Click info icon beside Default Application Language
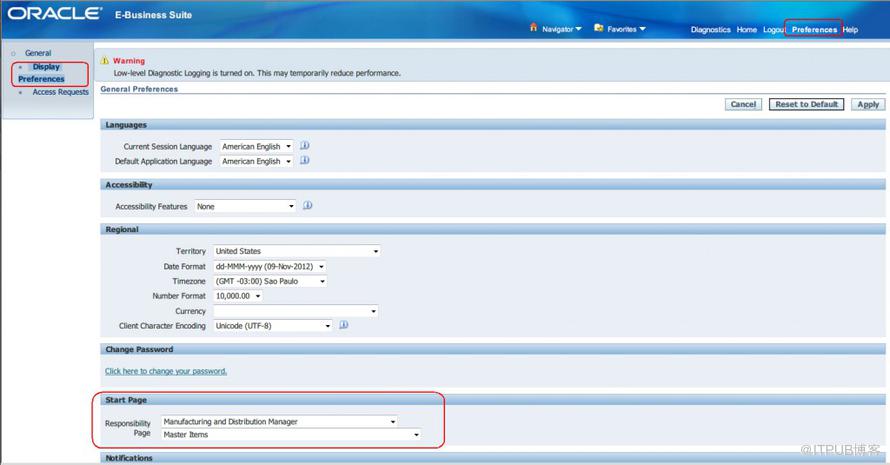The width and height of the screenshot is (890, 465). pos(305,160)
